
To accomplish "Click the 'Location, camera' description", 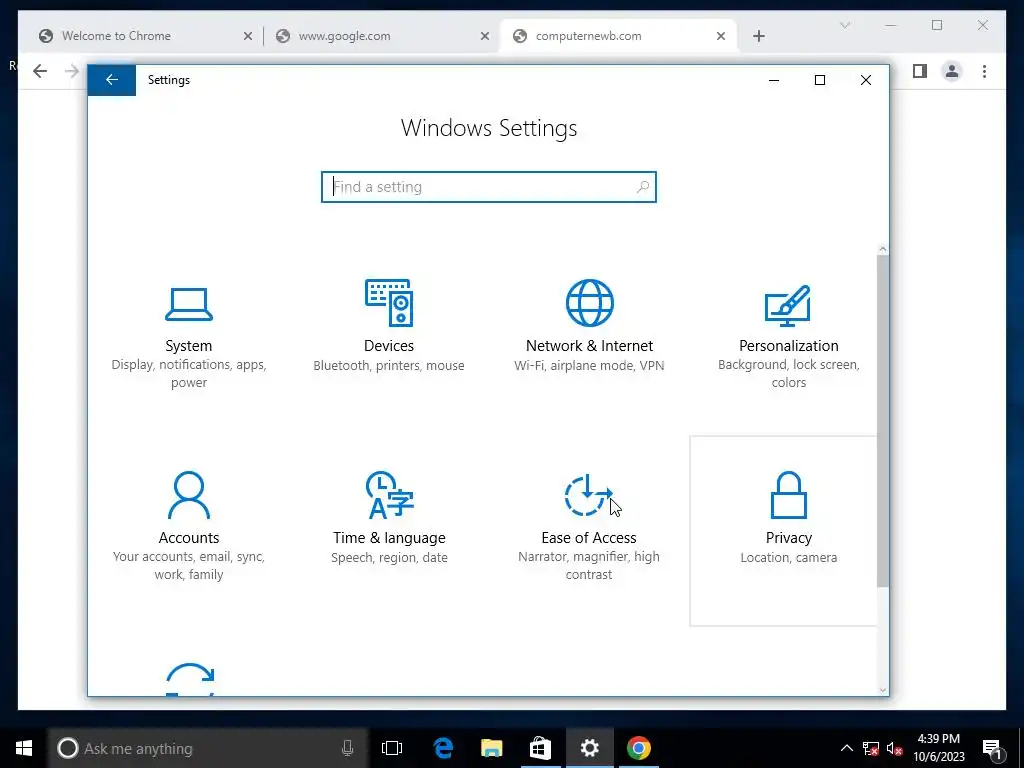I will click(x=788, y=558).
